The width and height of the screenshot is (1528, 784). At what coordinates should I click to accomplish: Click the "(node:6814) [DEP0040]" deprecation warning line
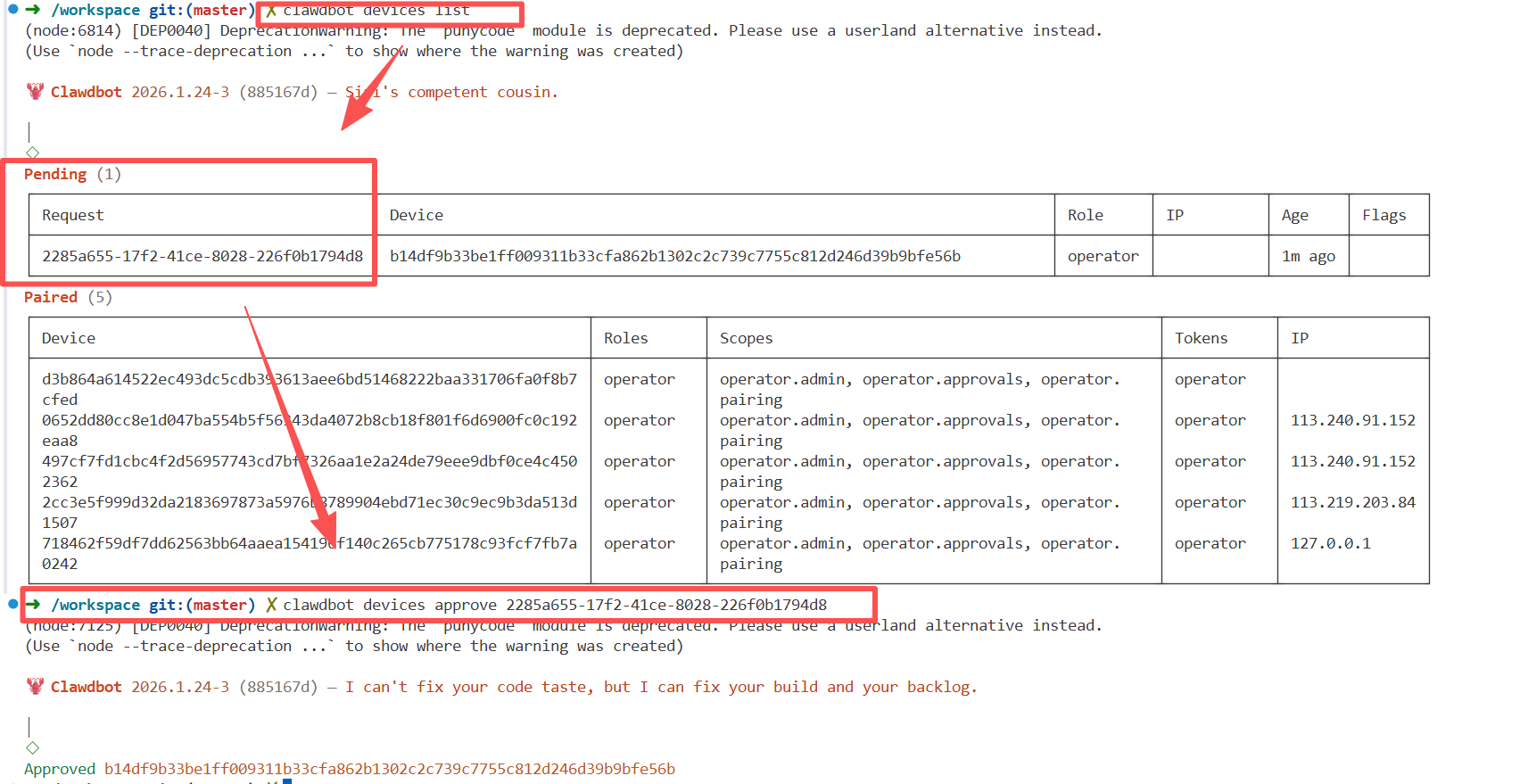click(x=564, y=30)
